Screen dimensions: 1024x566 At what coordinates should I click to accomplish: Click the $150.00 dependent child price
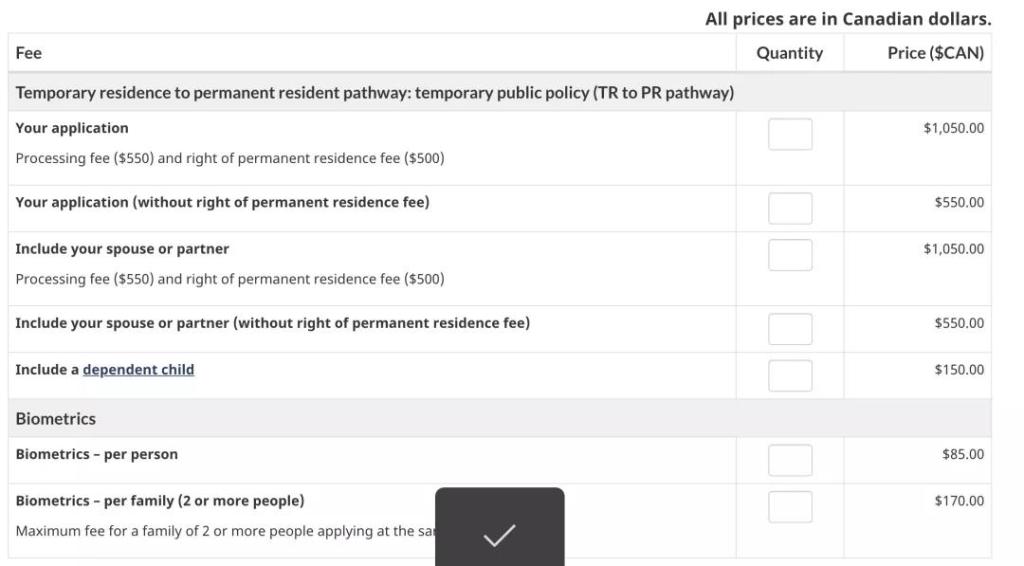click(x=959, y=370)
